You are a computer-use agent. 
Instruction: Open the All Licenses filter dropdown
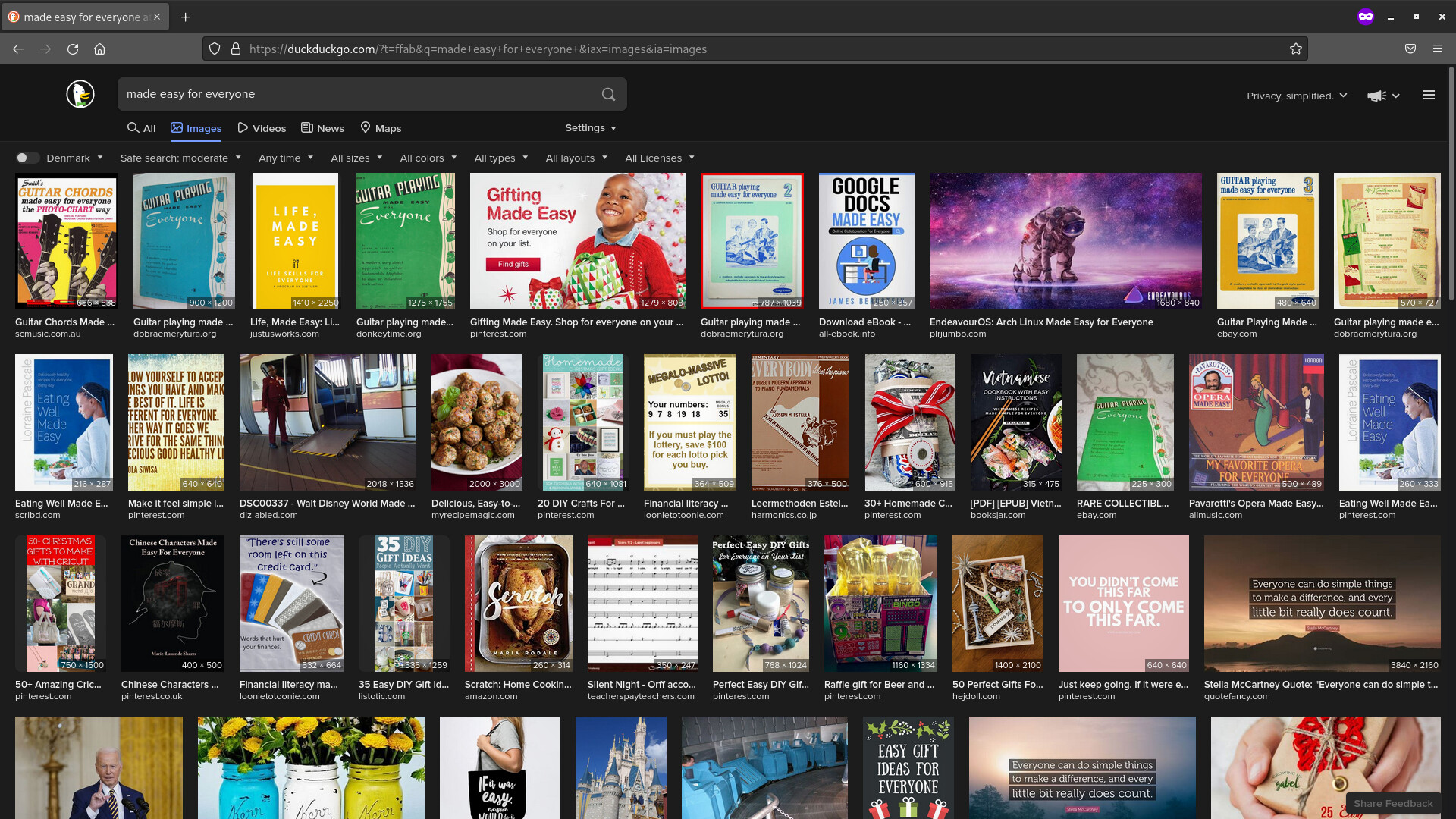(x=660, y=158)
